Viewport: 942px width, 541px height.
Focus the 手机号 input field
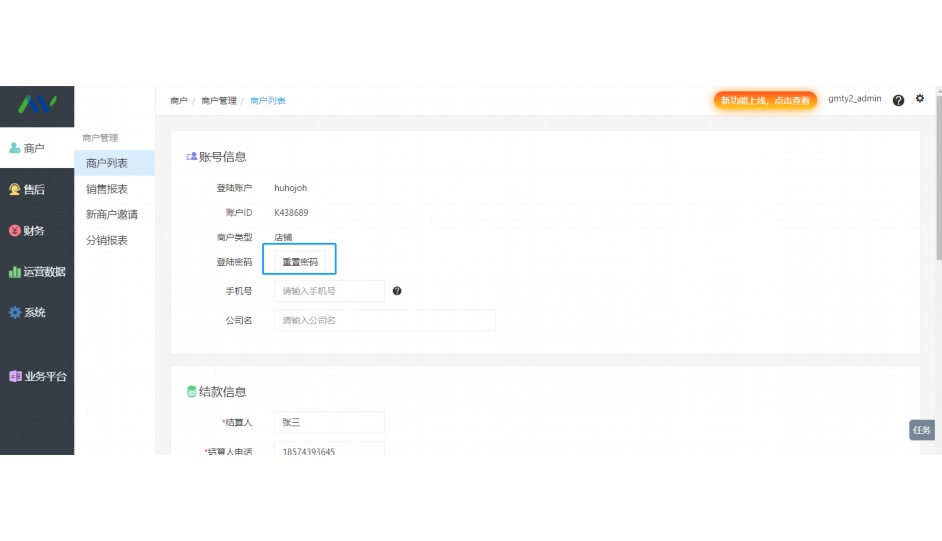[x=329, y=291]
